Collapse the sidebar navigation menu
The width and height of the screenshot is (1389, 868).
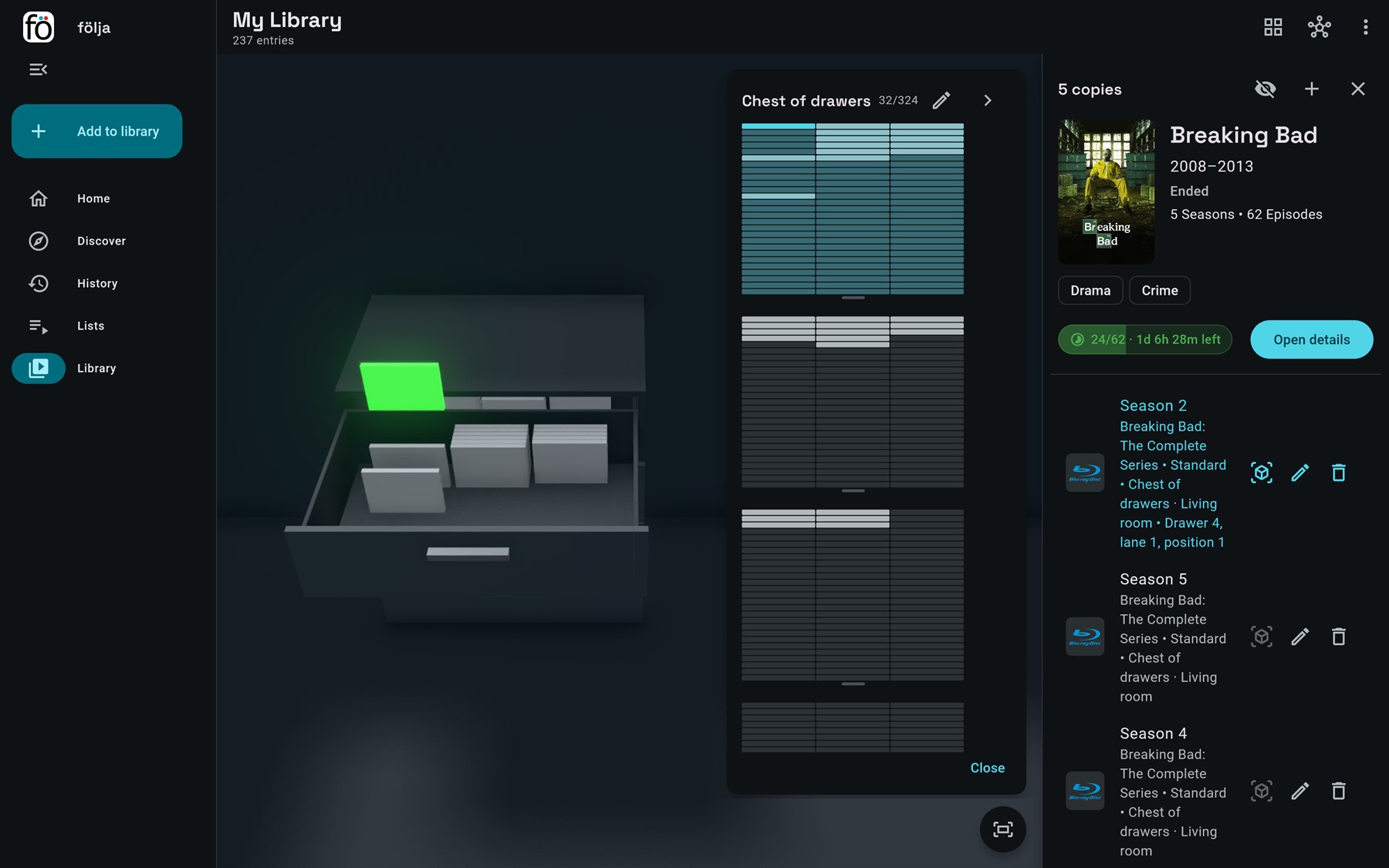pyautogui.click(x=39, y=69)
